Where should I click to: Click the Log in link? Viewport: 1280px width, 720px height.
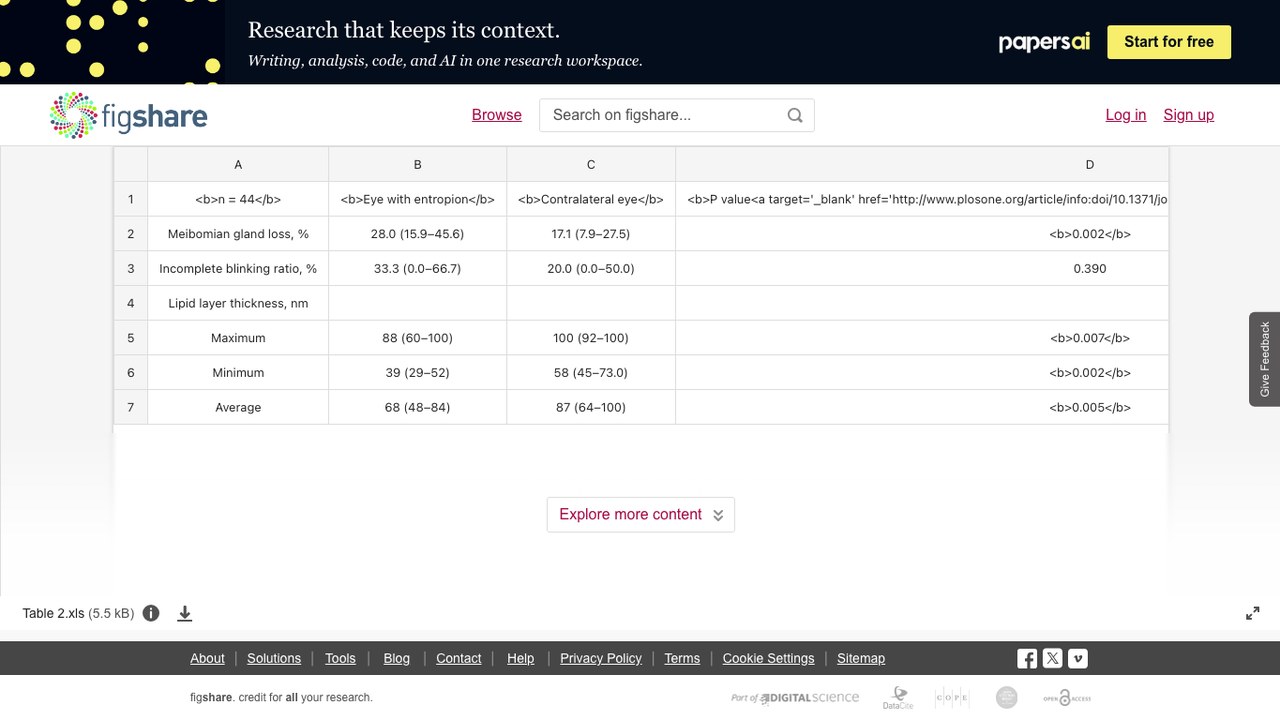(1126, 115)
